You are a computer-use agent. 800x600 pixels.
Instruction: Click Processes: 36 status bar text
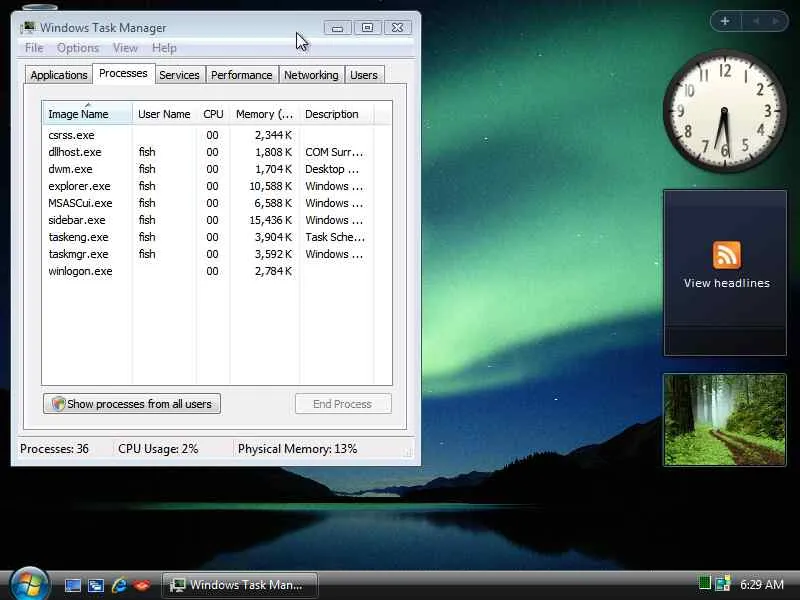(x=54, y=449)
